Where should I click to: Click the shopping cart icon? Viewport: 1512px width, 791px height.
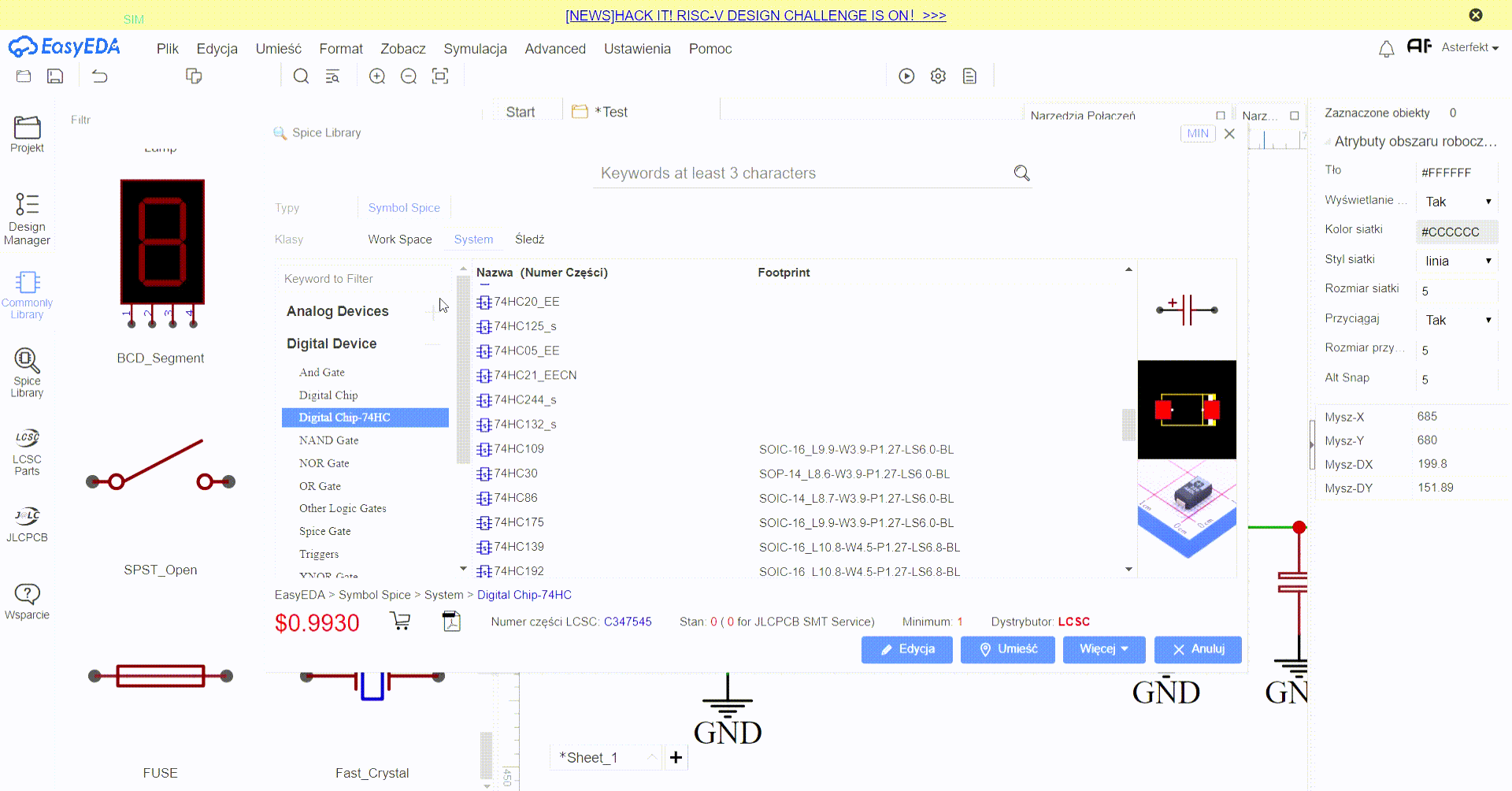[400, 622]
